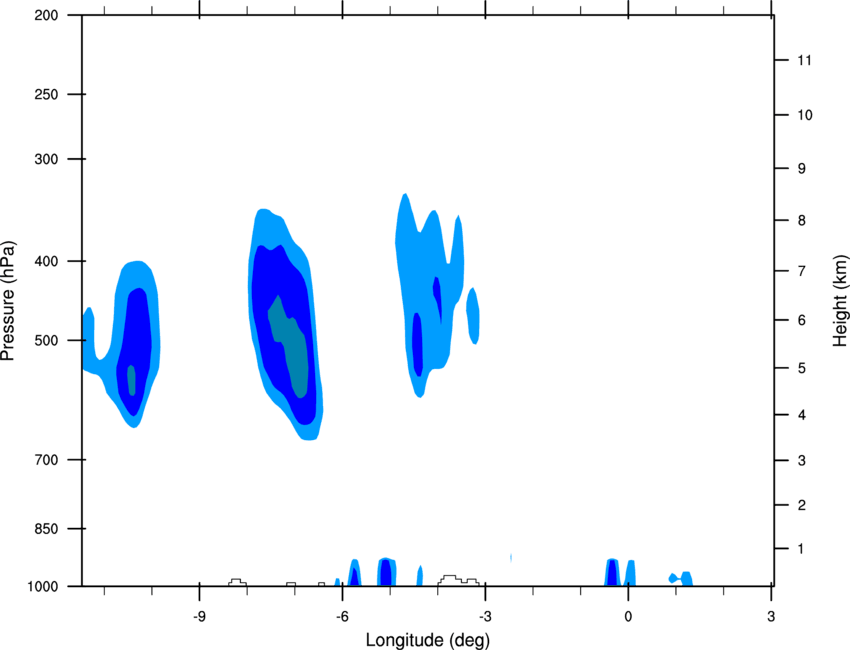Click the -3 longitude tick label
The width and height of the screenshot is (850, 650).
point(485,617)
